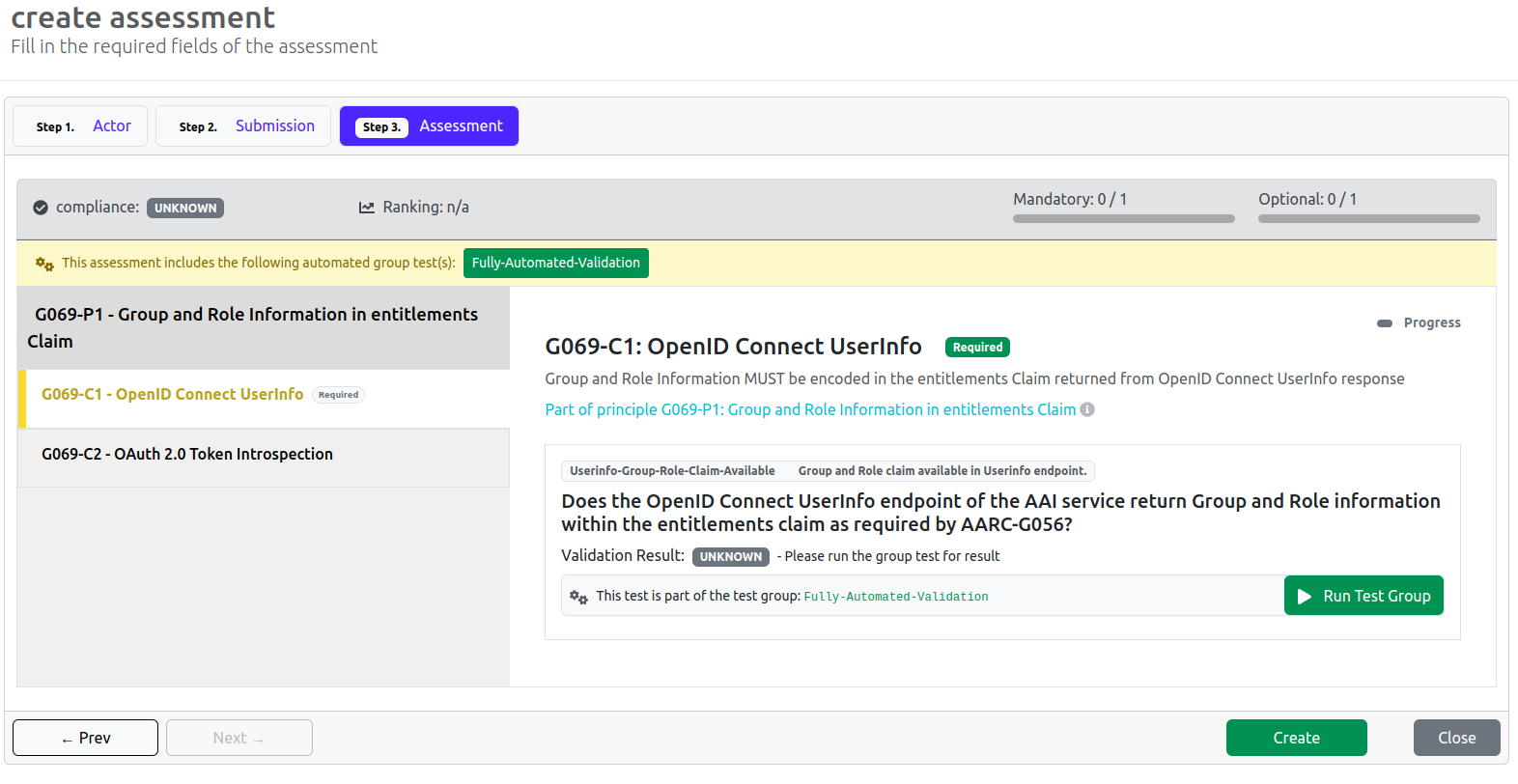Click the Required tag in sidebar item
This screenshot has height=784, width=1518.
click(x=338, y=395)
